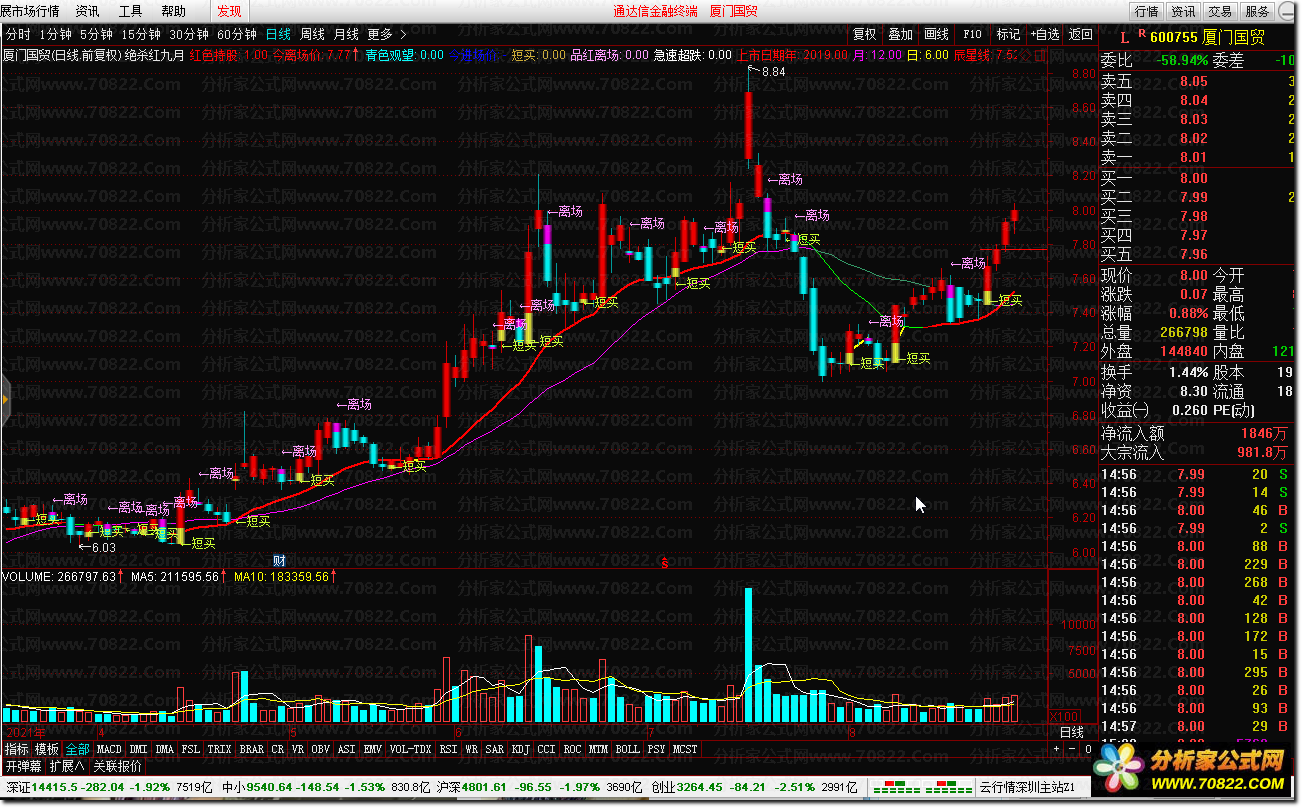Open the 行情 quotes section
1303x808 pixels.
1147,12
